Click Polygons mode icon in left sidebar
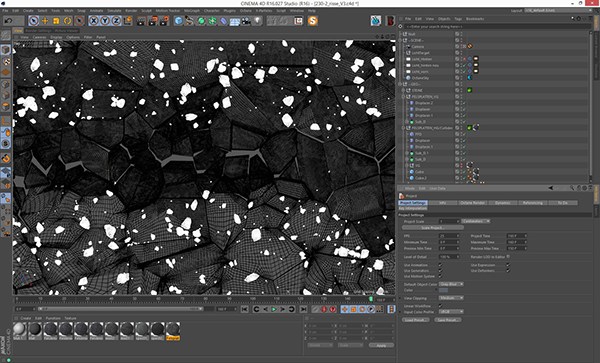 pos(6,107)
